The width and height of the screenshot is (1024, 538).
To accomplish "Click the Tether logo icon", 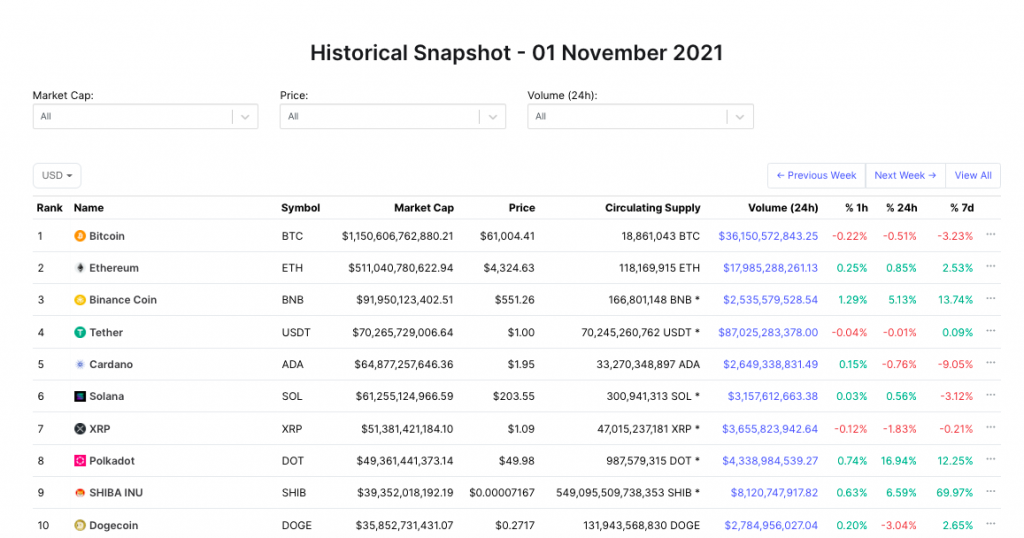I will point(80,332).
